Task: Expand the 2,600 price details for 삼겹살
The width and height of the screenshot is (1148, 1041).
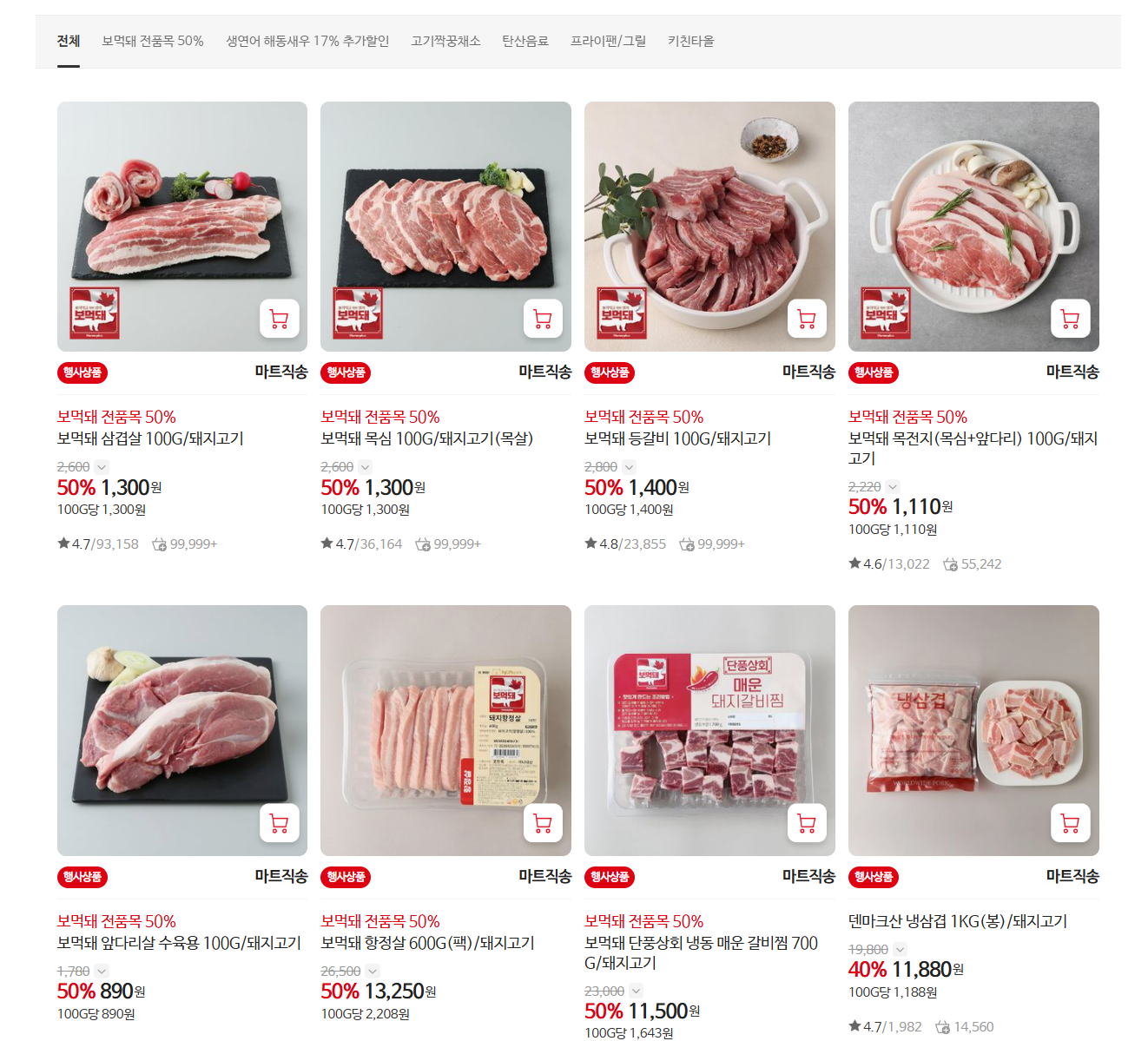Action: click(102, 467)
